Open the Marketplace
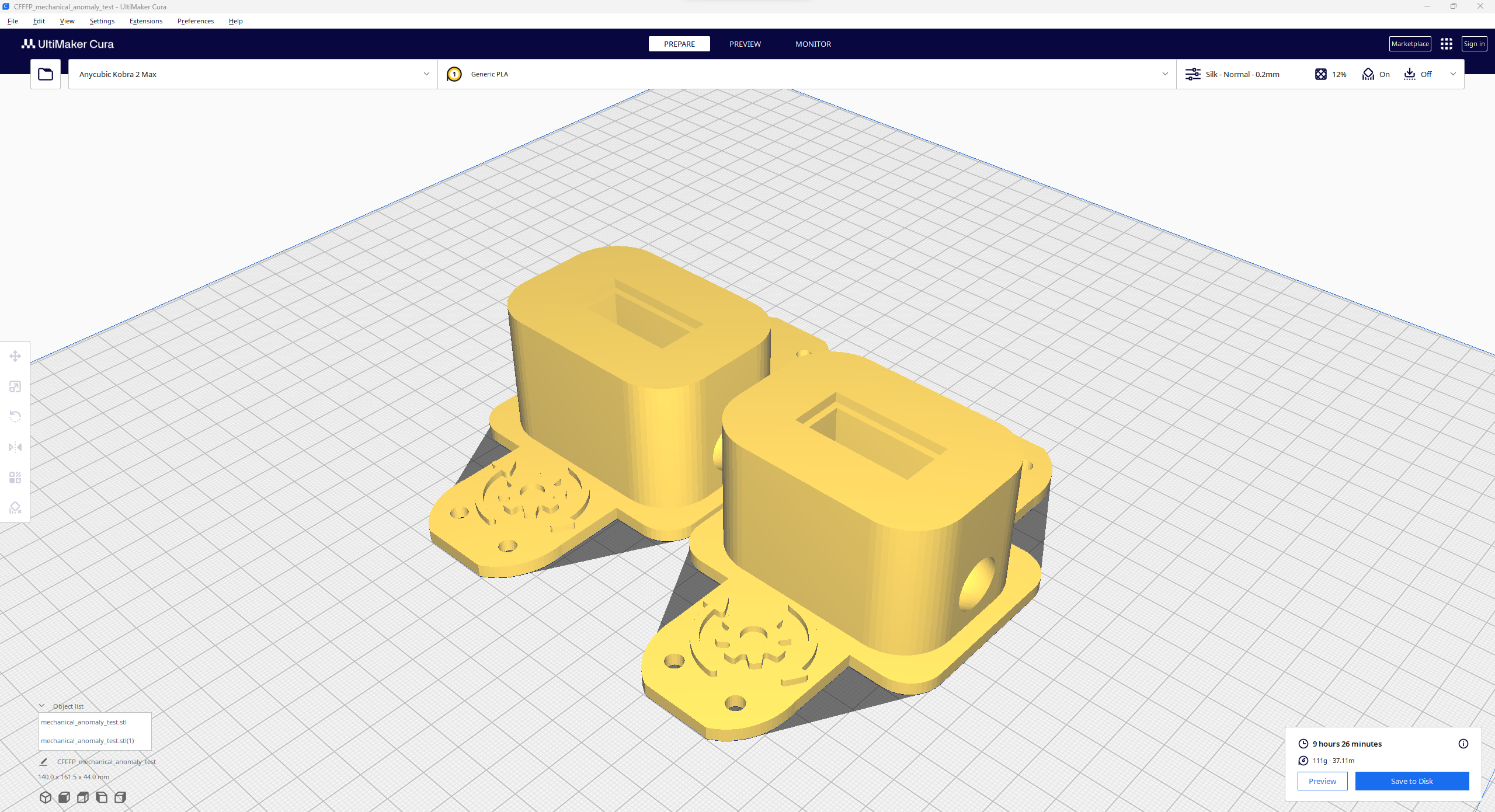1495x812 pixels. pyautogui.click(x=1410, y=44)
